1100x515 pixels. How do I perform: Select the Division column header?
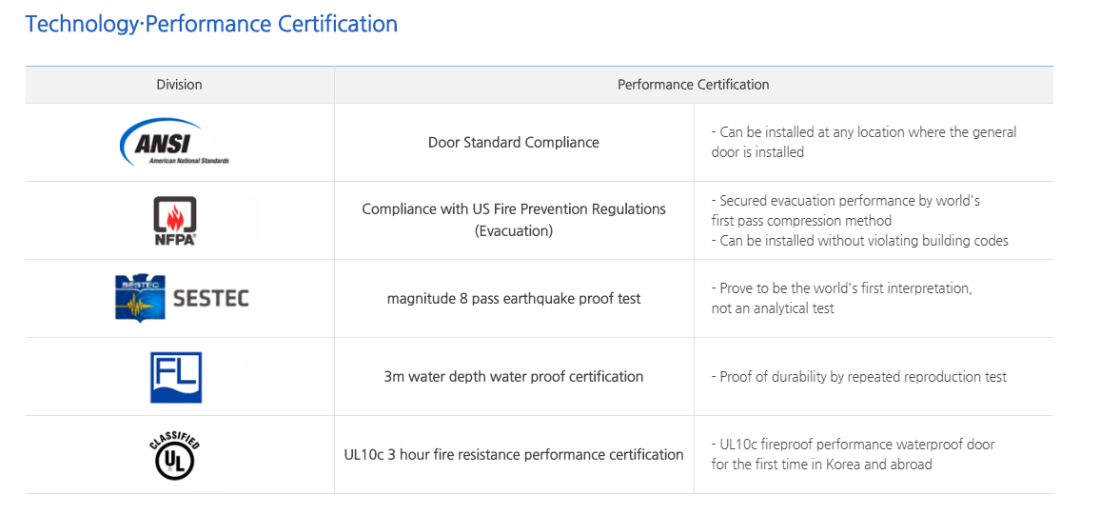pos(180,85)
